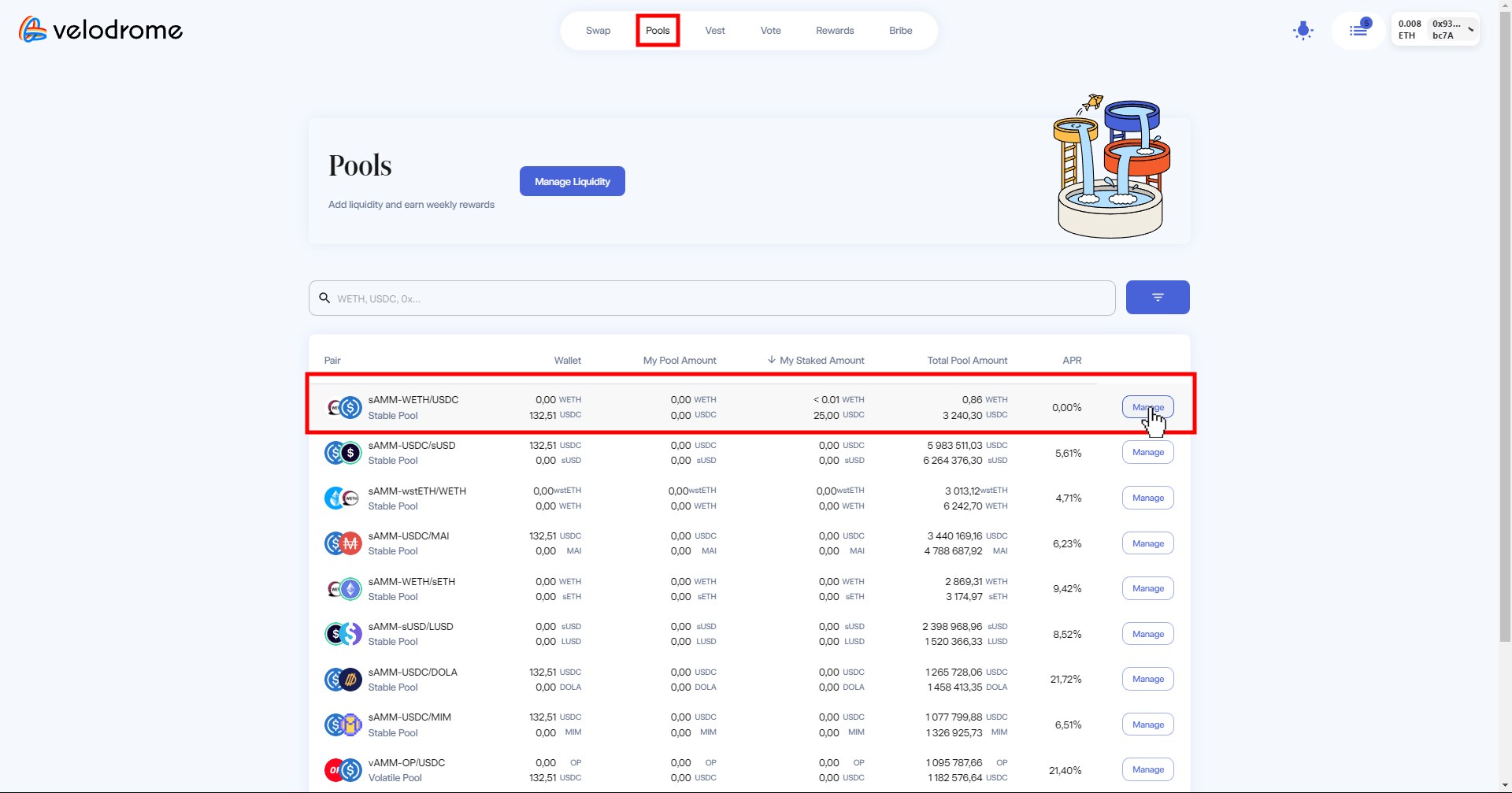Sort by the Wallet column header
Screen dimensions: 1512x793
(x=567, y=361)
